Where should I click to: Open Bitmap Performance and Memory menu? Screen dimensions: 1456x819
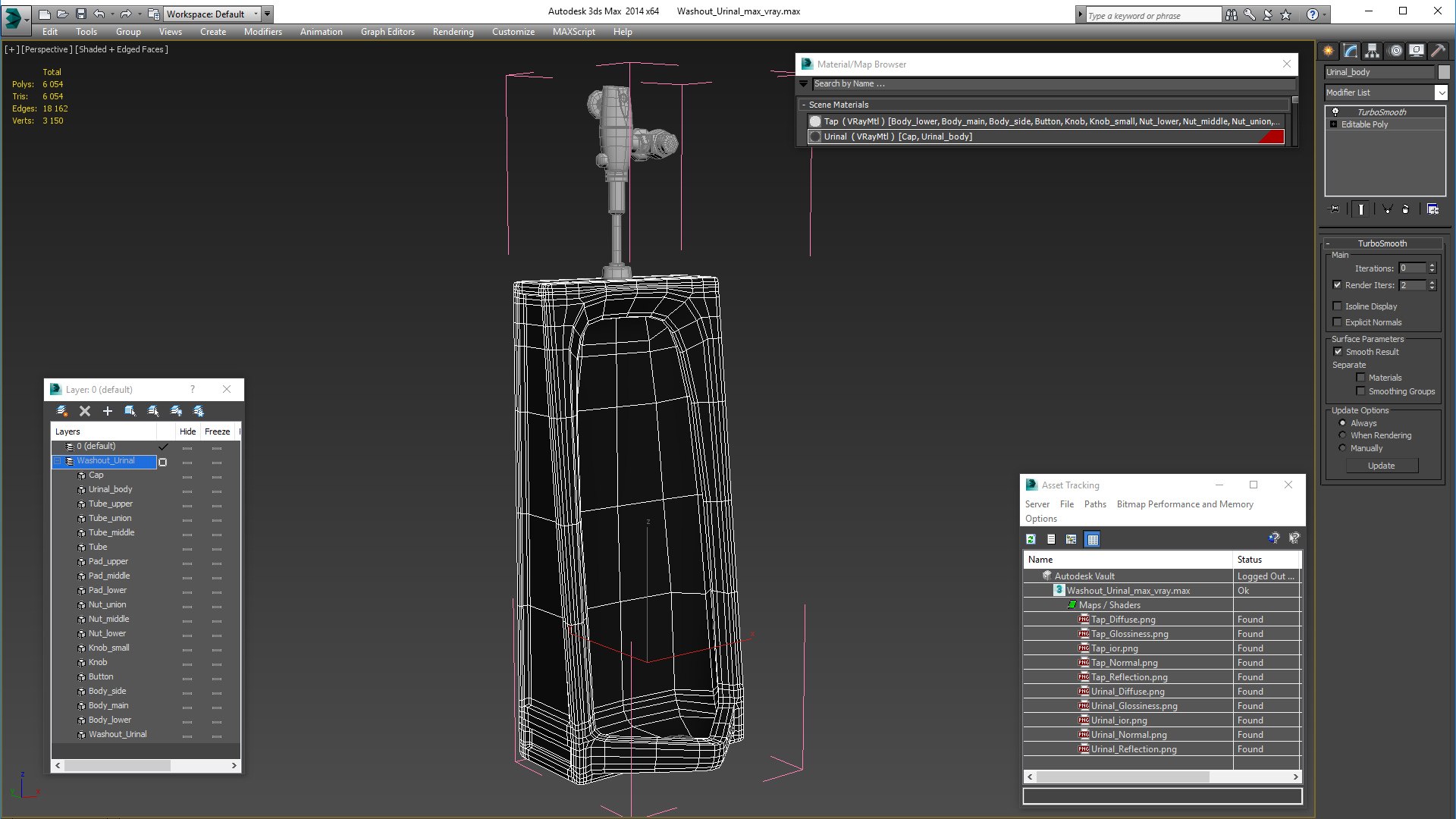1185,504
